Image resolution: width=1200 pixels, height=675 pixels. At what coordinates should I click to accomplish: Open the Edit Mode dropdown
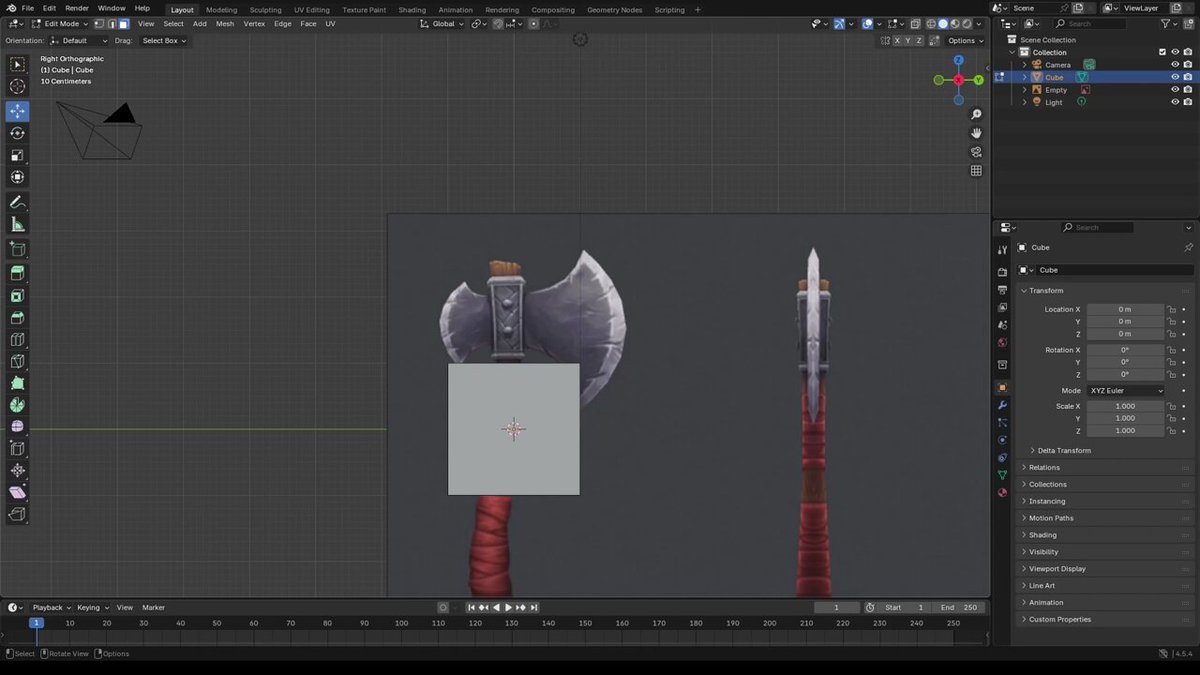(60, 23)
